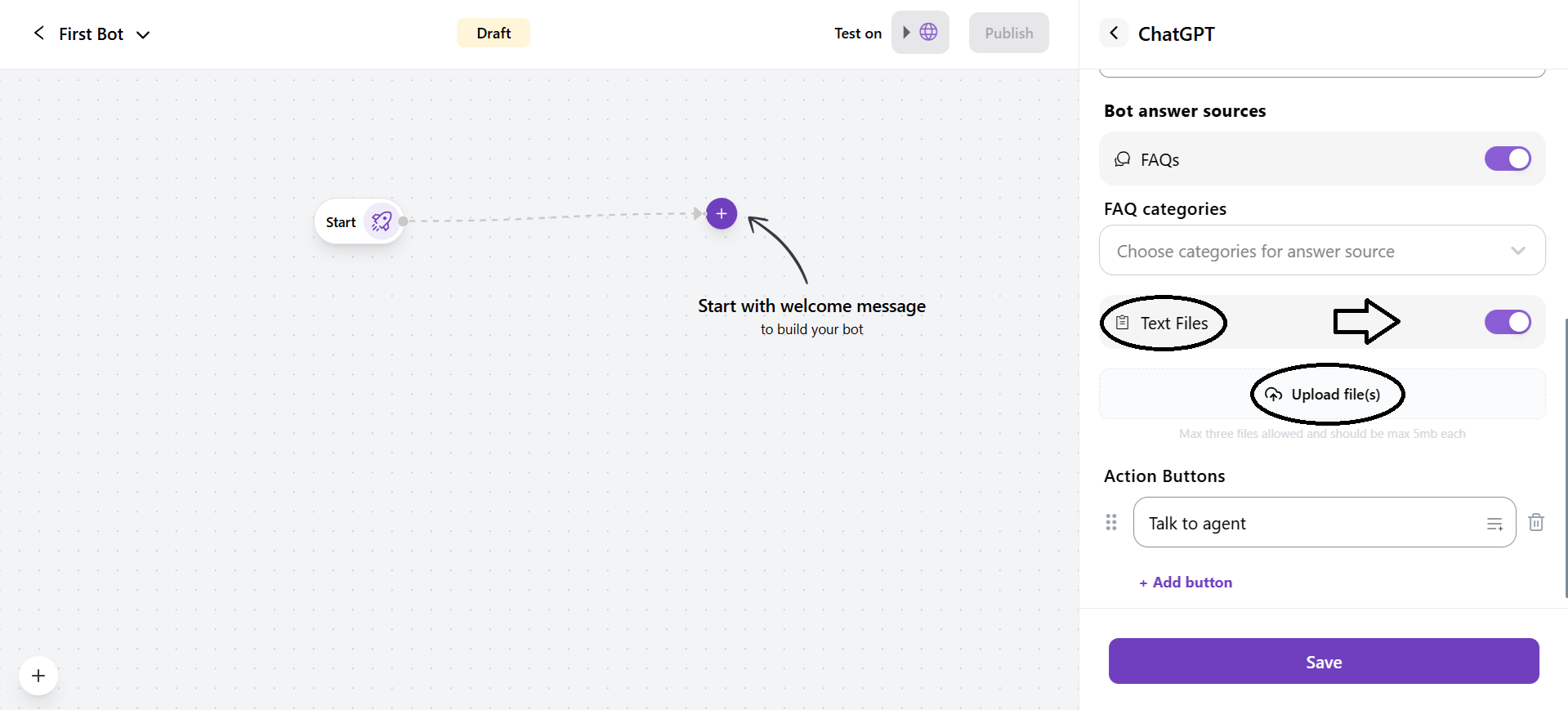Click the purple plus node to add a step
1568x710 pixels.
[x=721, y=214]
